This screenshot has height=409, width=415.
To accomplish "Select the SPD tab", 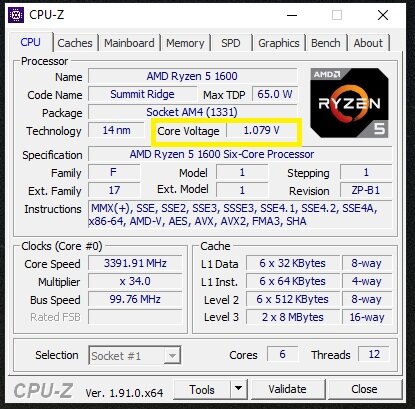I will 231,43.
